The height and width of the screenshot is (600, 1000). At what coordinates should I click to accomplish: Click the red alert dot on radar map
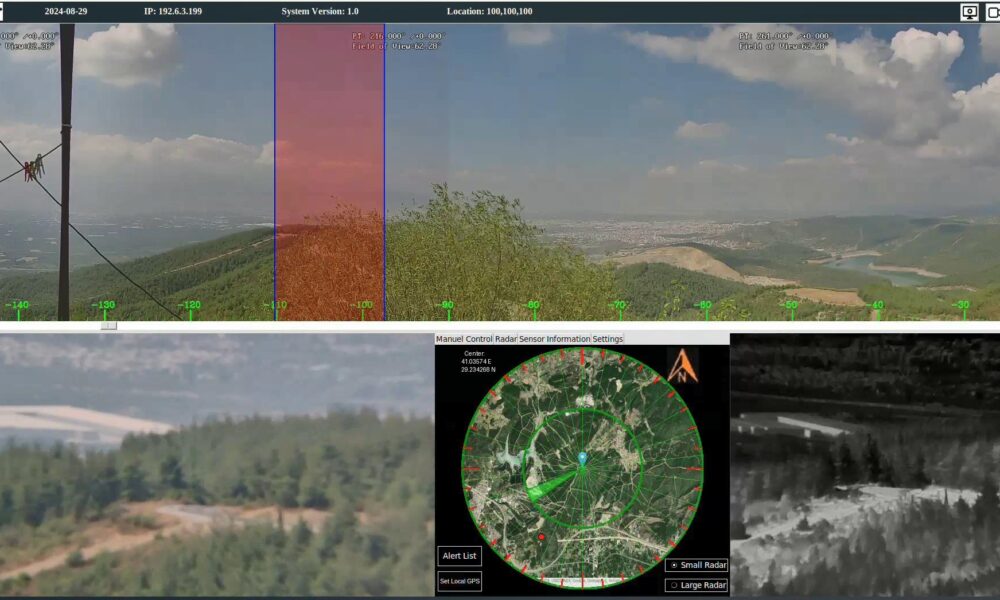[x=541, y=538]
